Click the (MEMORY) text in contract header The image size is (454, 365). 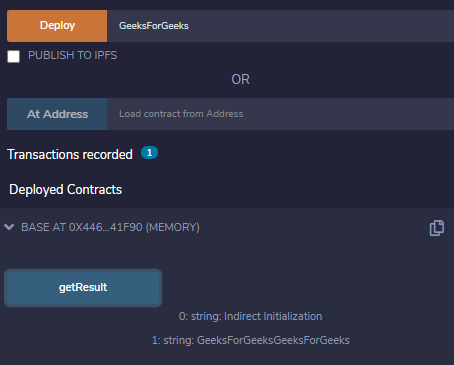point(173,227)
